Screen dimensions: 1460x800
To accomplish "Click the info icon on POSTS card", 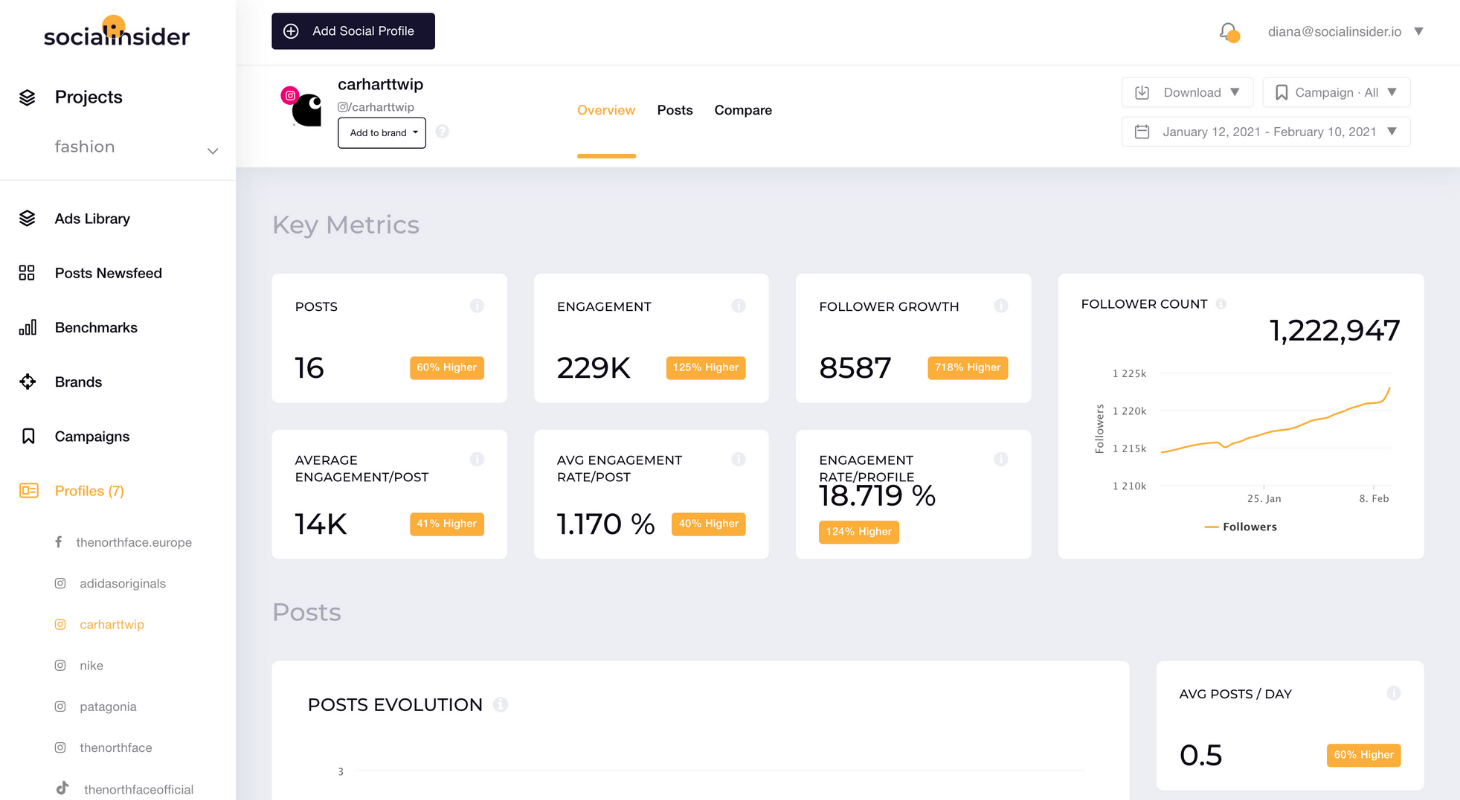I will (x=477, y=306).
